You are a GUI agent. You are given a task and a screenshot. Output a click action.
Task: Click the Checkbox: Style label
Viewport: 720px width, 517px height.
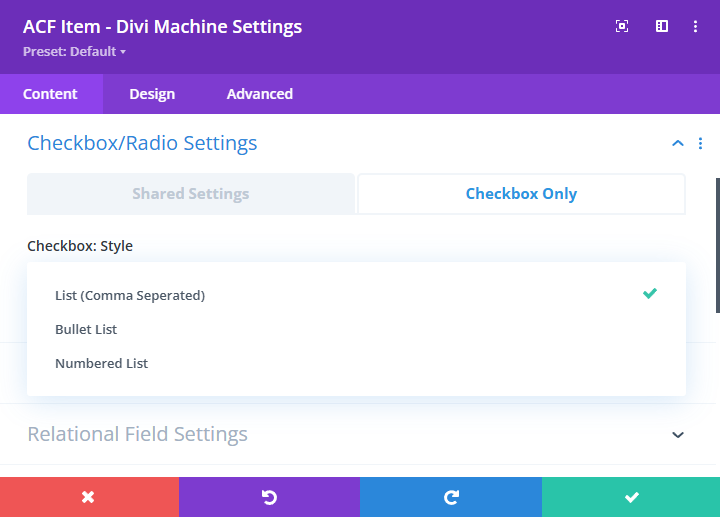pos(80,246)
